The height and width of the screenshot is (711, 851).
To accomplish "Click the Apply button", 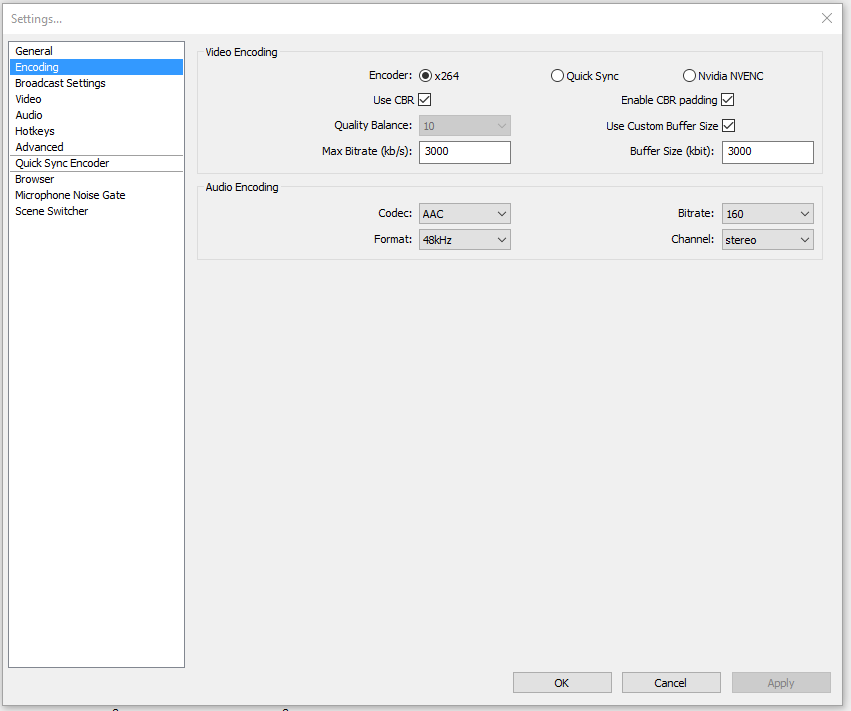I will pyautogui.click(x=781, y=683).
